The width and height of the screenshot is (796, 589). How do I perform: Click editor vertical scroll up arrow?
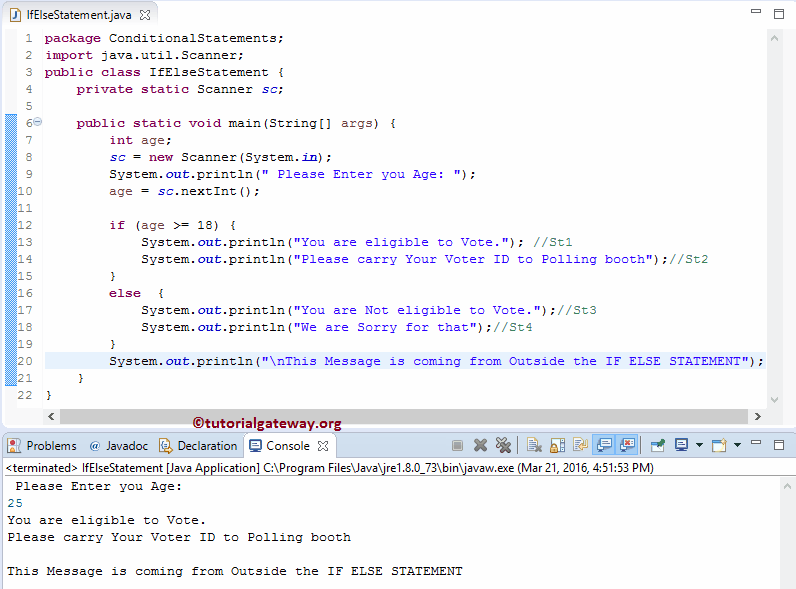pos(774,38)
